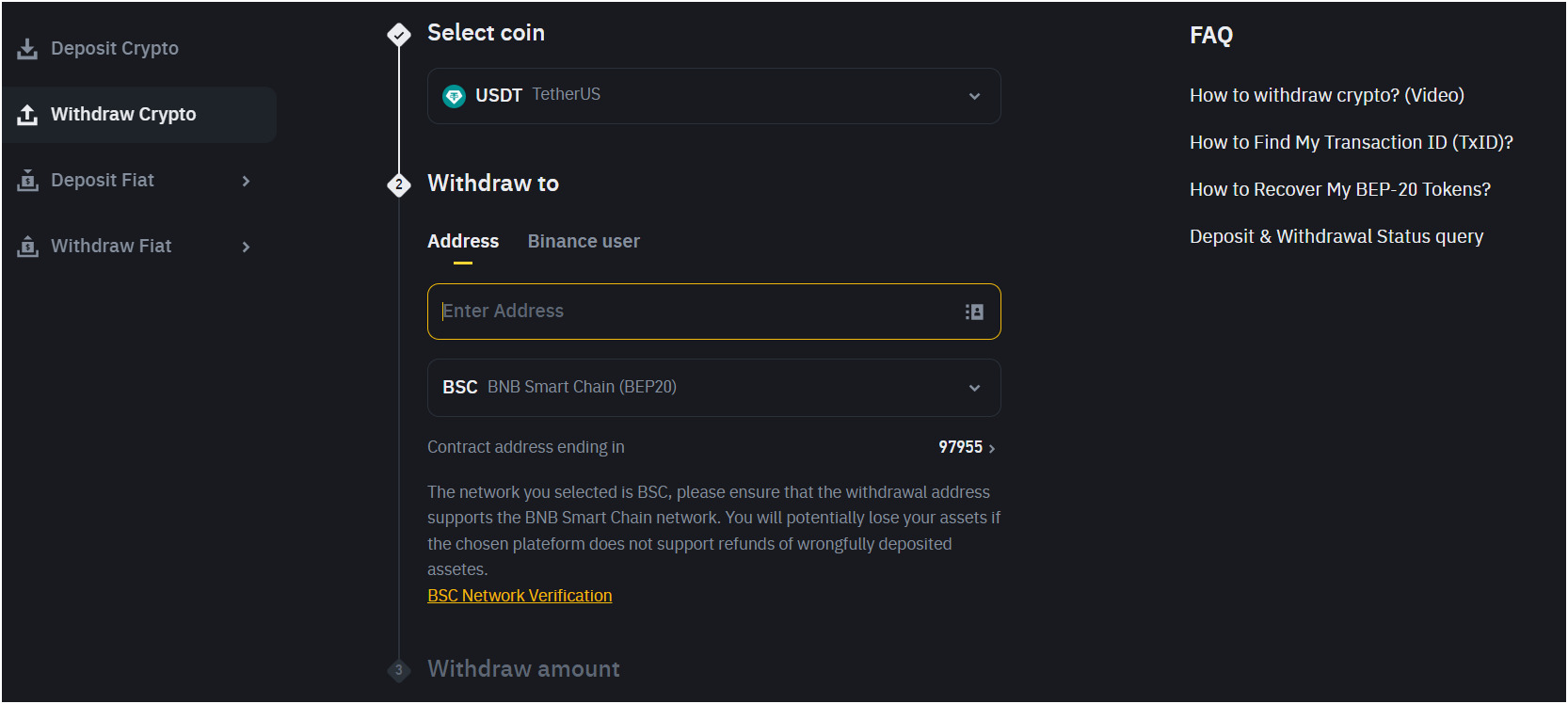Click the step 2 diamond marker
Viewport: 1568px width, 704px height.
coord(399,184)
